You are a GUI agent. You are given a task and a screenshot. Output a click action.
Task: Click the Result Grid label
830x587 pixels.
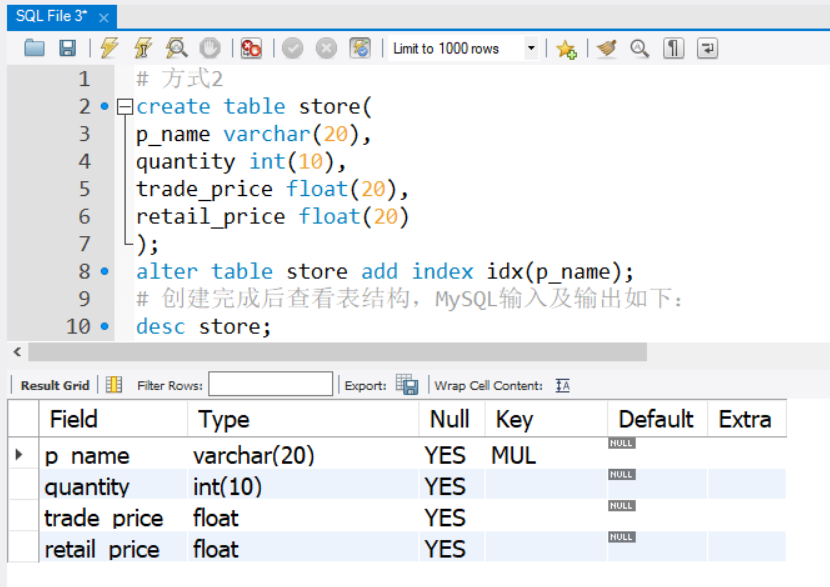tap(55, 385)
